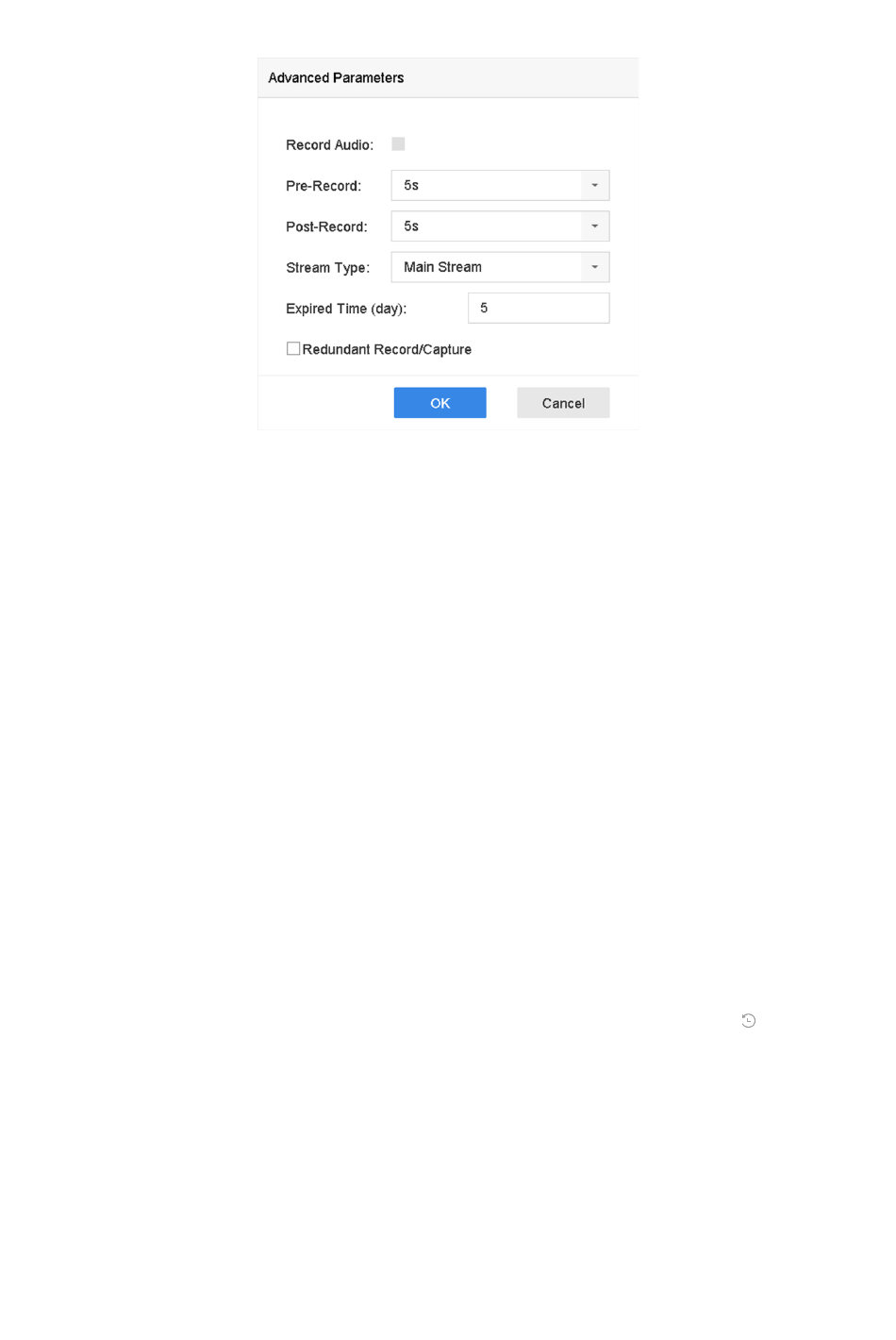Expand the Post-Record dropdown arrow
The height and width of the screenshot is (1340, 896).
click(x=595, y=226)
